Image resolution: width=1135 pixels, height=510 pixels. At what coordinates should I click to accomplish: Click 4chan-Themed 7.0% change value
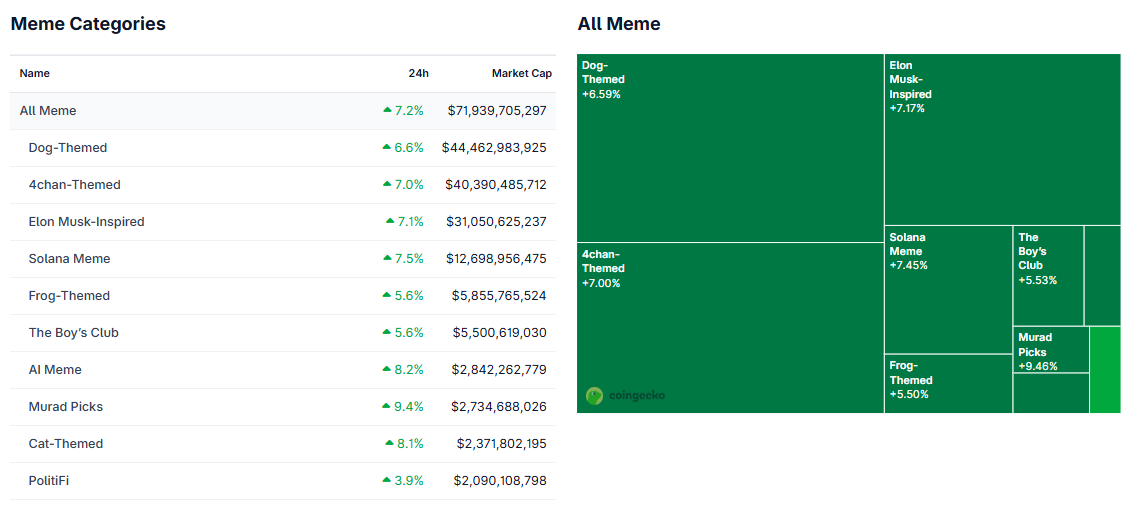tap(409, 184)
